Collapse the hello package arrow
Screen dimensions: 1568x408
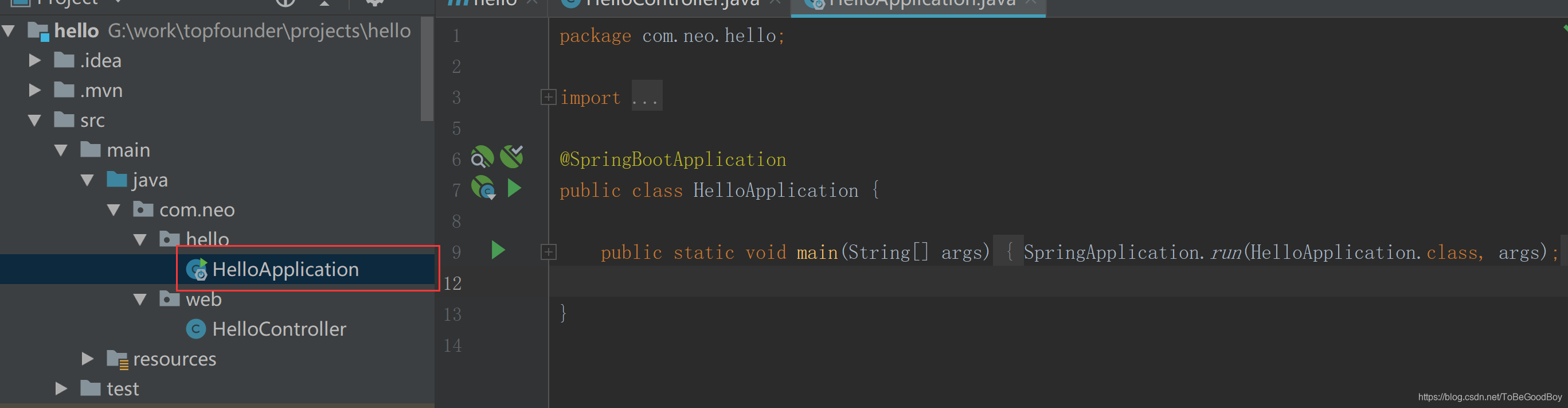pos(140,239)
